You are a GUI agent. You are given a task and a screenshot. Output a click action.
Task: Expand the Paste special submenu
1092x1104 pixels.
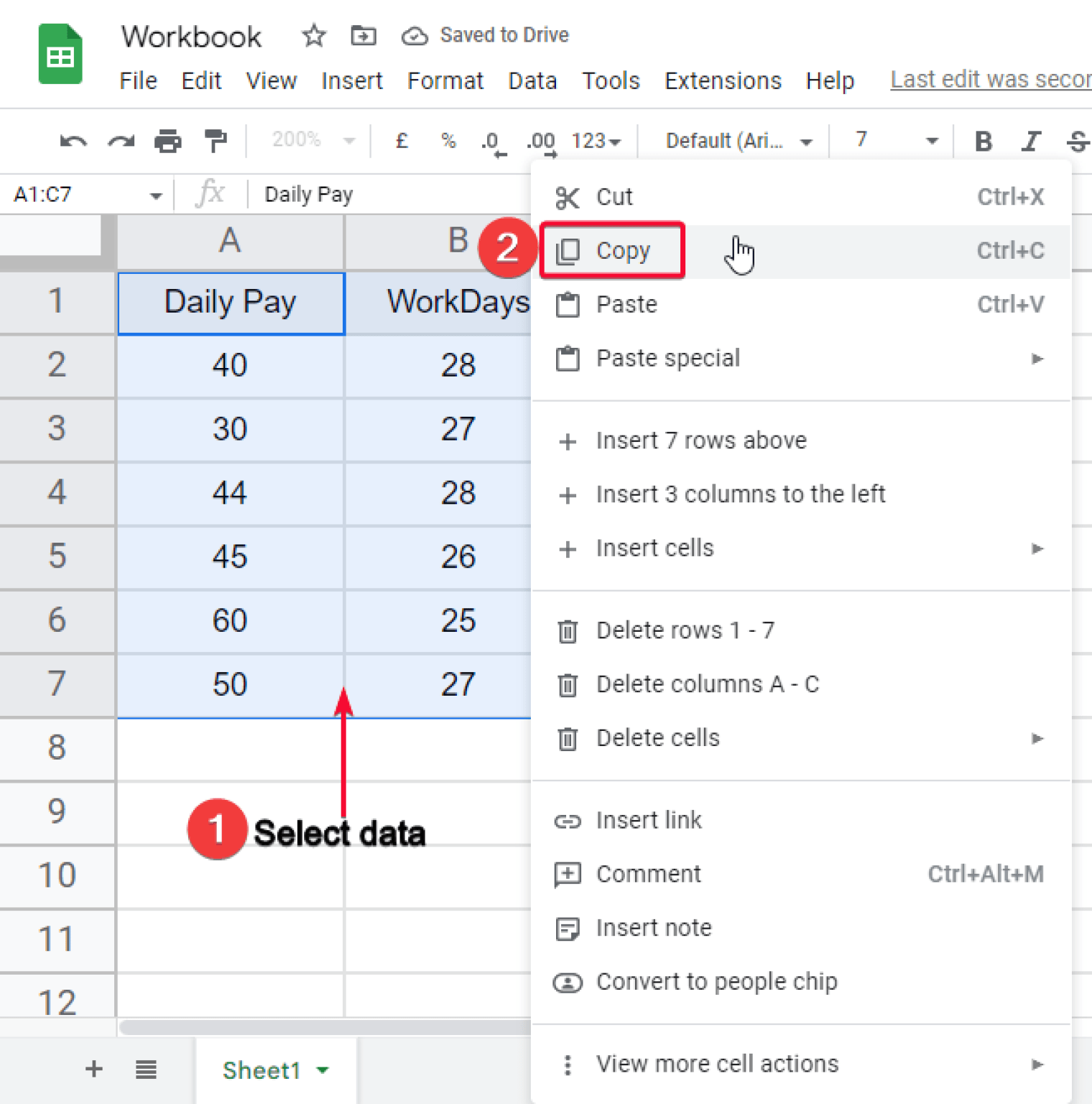800,358
